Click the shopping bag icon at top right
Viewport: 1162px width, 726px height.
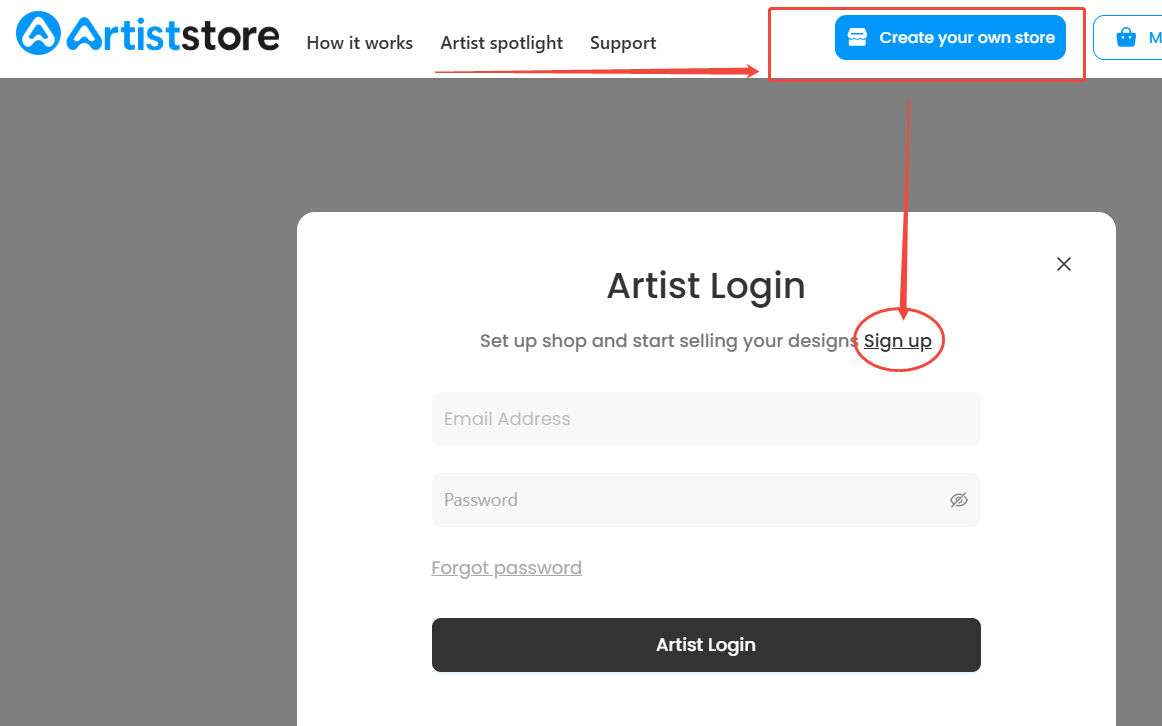(x=1126, y=37)
